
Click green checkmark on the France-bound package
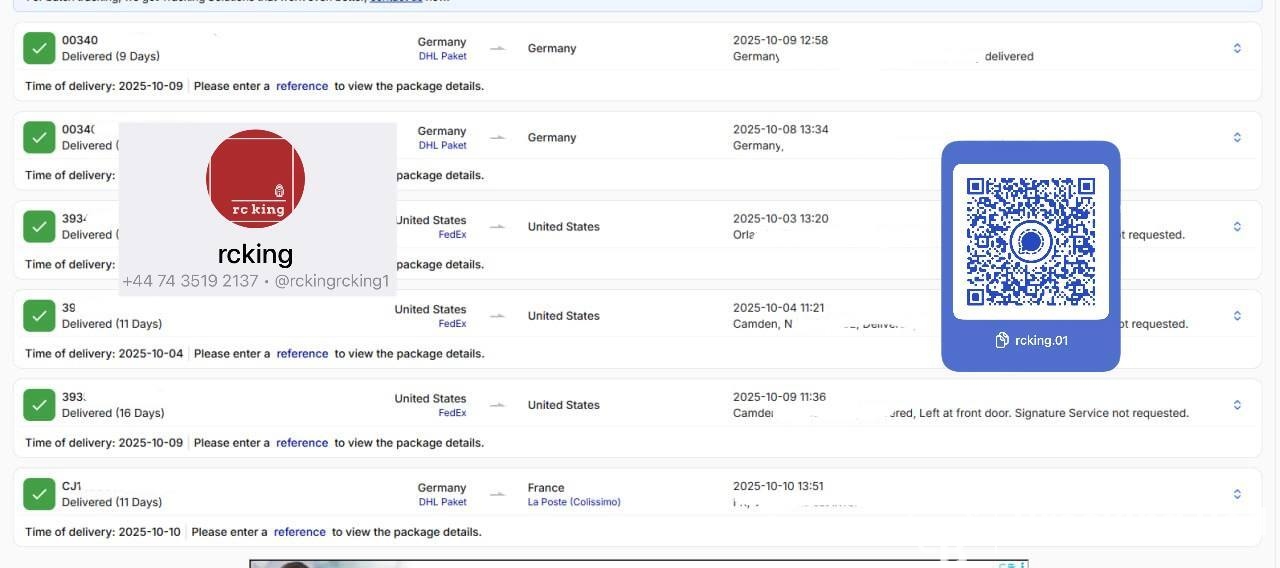coord(39,494)
